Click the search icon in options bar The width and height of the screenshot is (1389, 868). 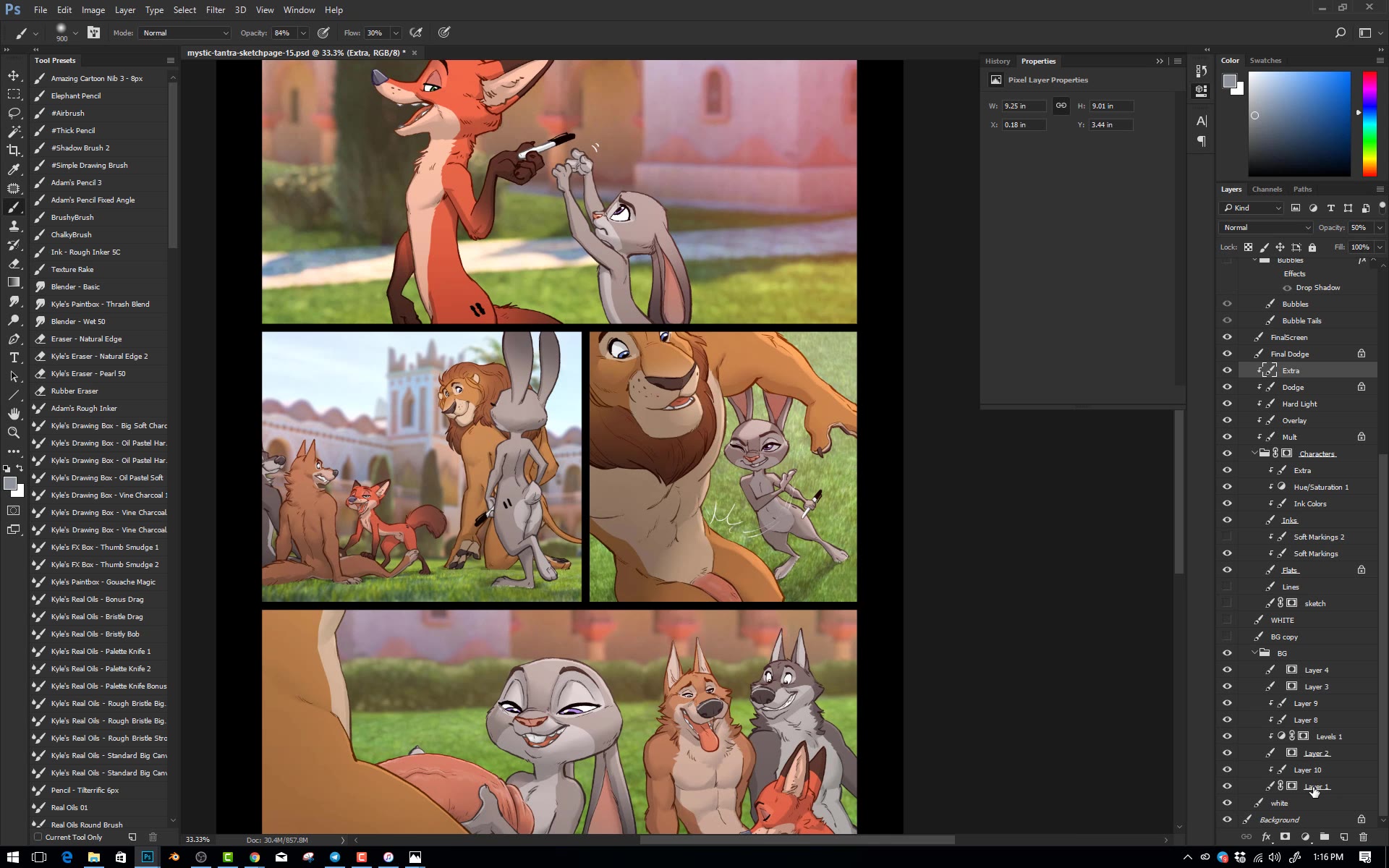[1340, 33]
